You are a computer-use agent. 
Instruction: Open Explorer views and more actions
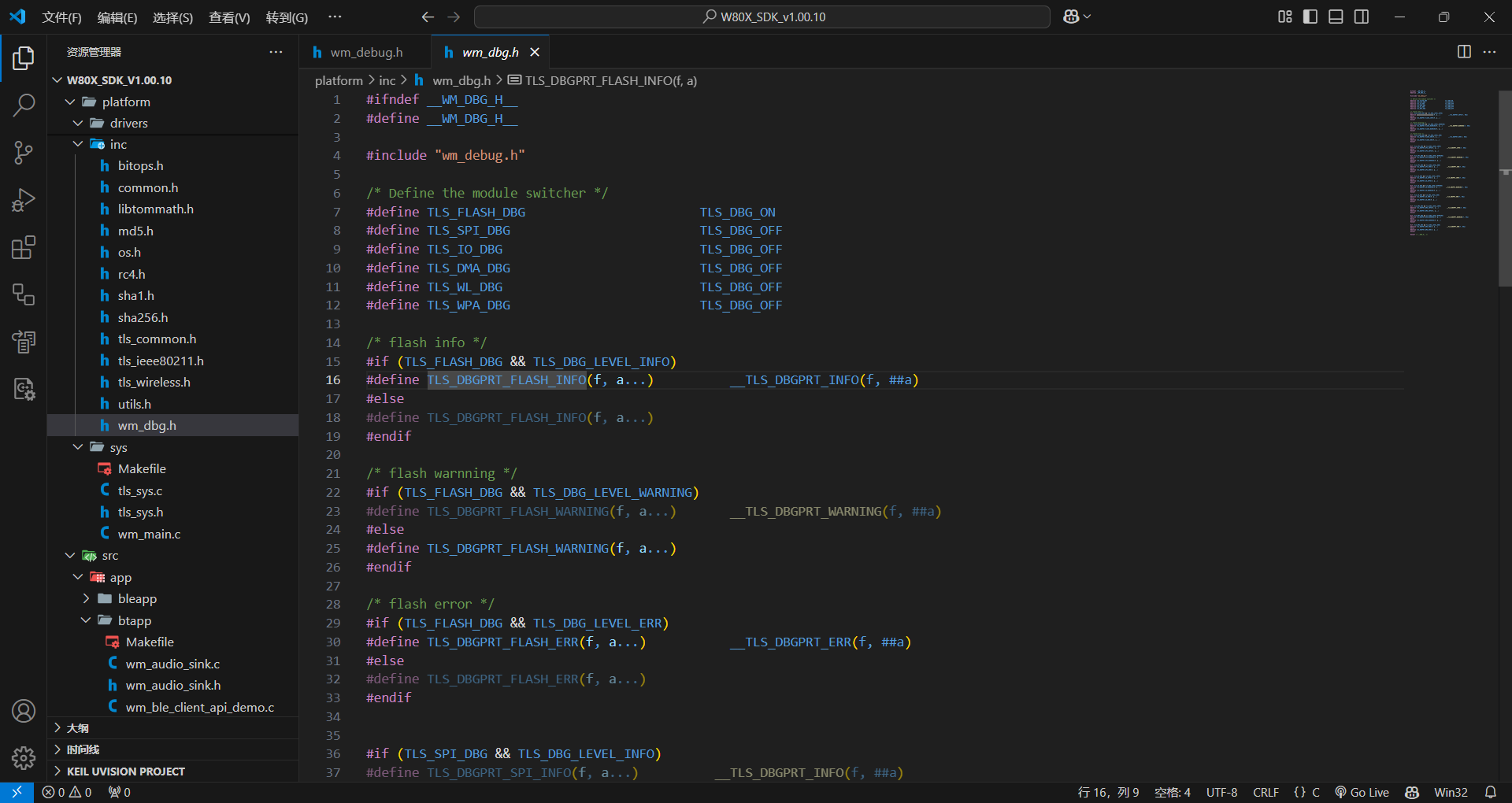[x=276, y=51]
